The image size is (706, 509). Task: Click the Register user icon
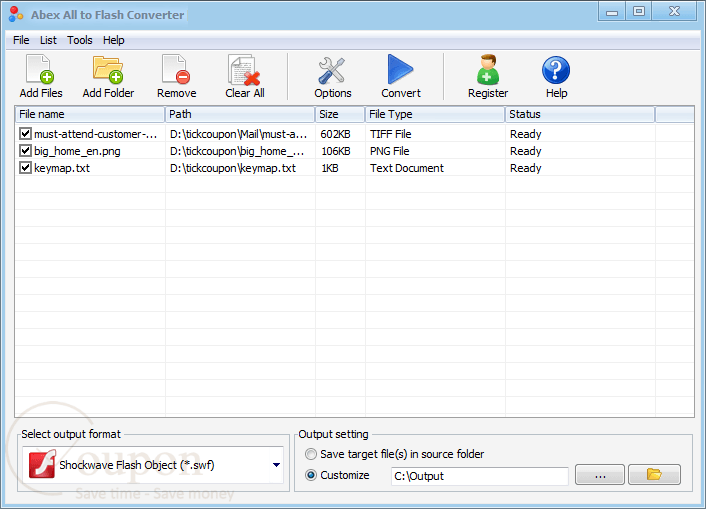click(488, 69)
